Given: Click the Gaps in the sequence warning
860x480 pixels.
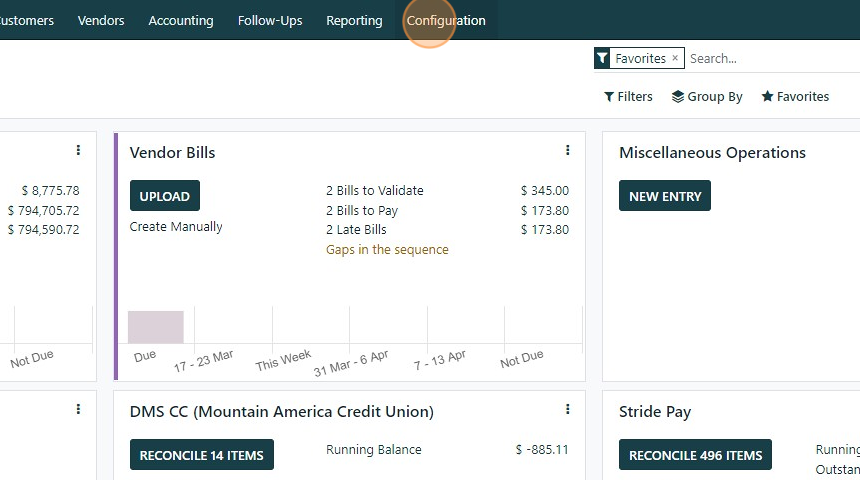Looking at the screenshot, I should [x=387, y=250].
